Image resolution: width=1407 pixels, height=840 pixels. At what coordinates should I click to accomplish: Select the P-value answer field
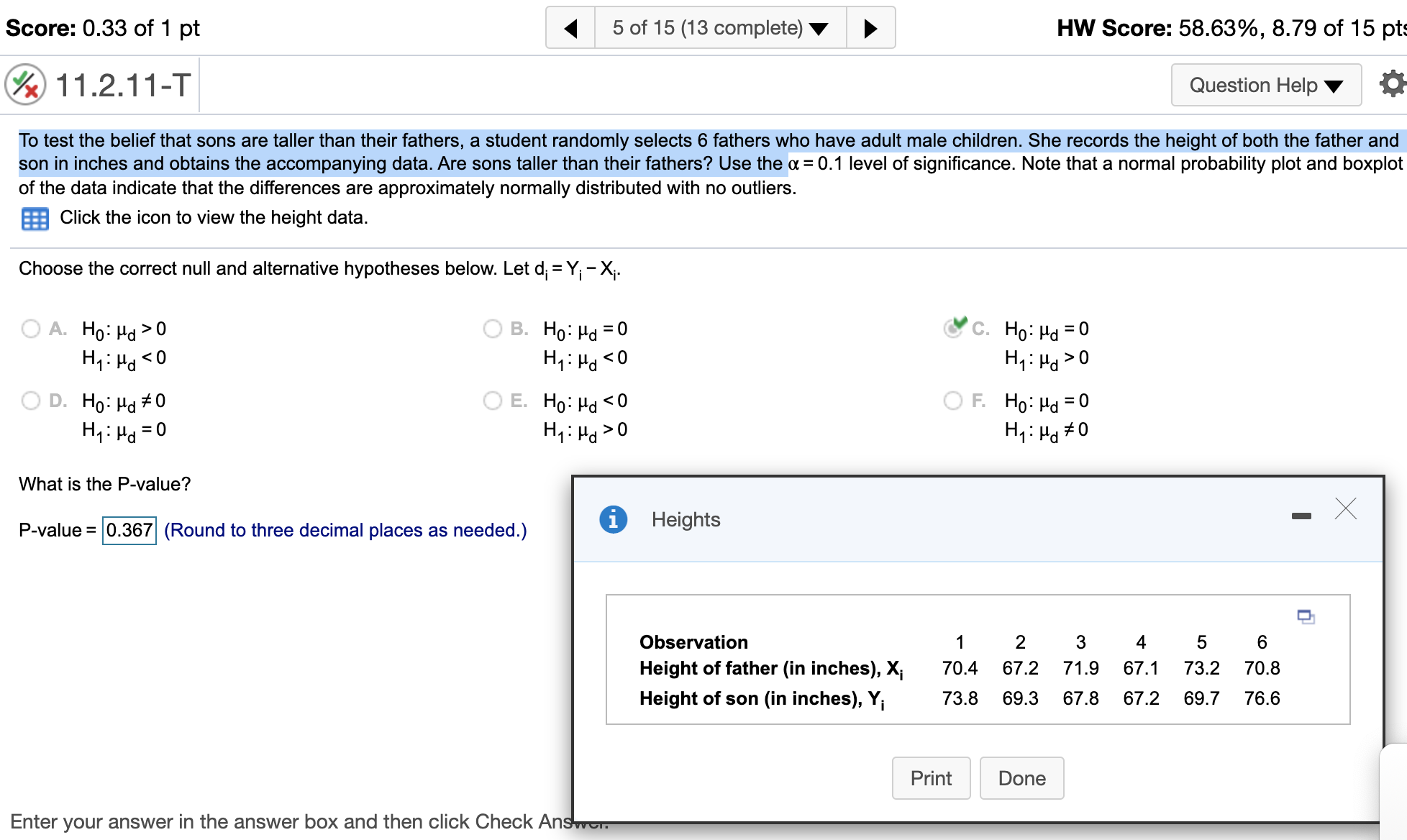[x=129, y=530]
